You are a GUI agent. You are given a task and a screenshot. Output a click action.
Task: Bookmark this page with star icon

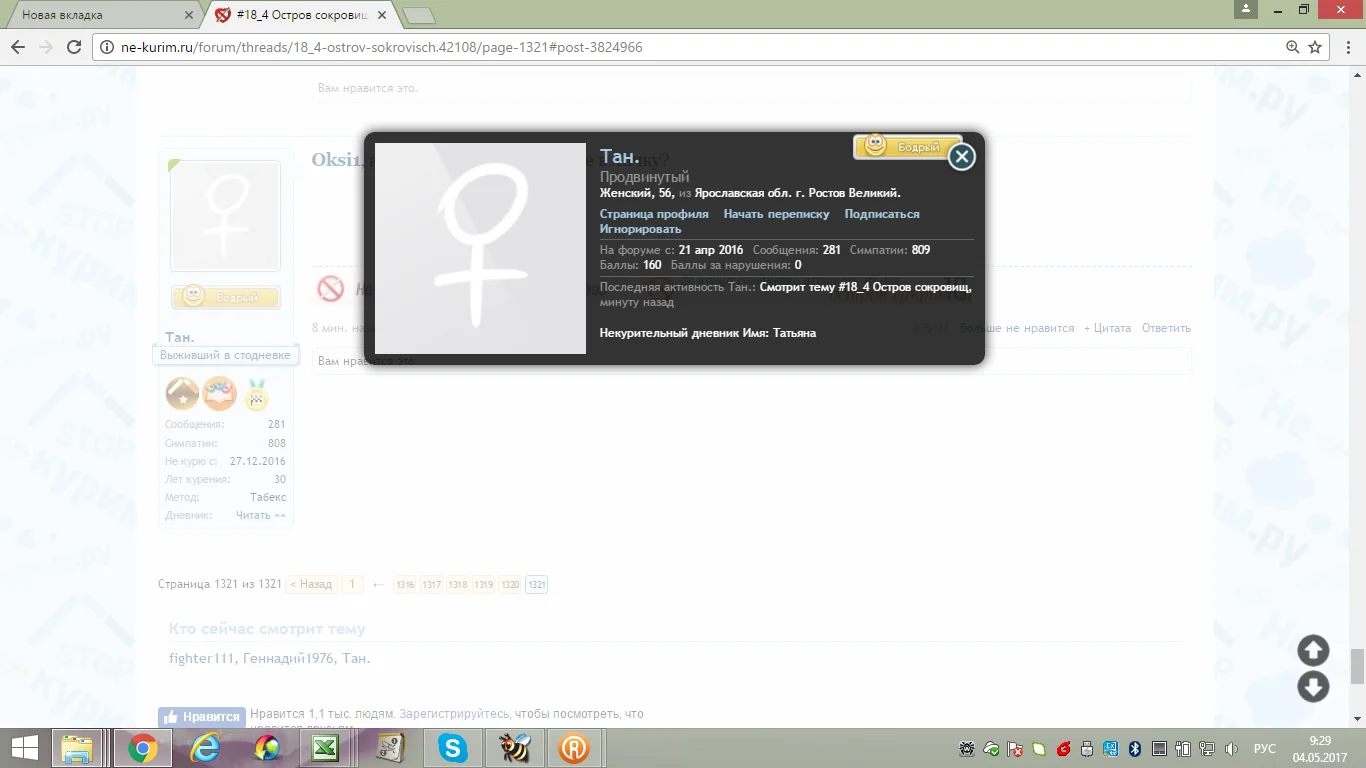click(1315, 47)
